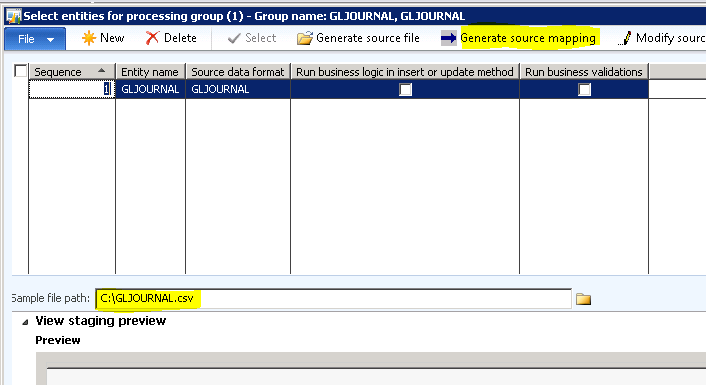
Task: Click the Sample file path input field
Action: pos(333,299)
